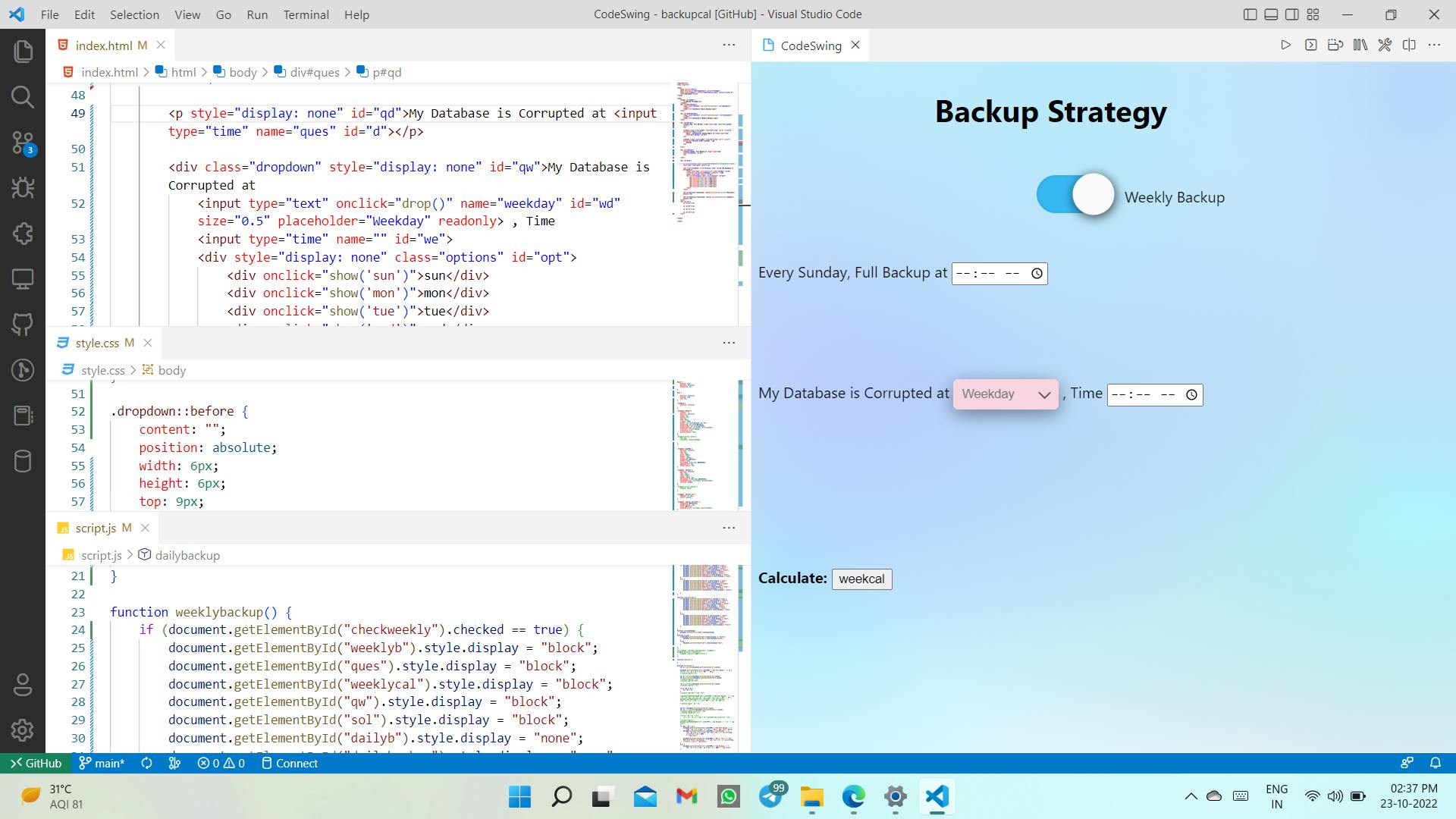1456x819 pixels.
Task: Expand the body breadcrumb in style.css
Action: (164, 370)
